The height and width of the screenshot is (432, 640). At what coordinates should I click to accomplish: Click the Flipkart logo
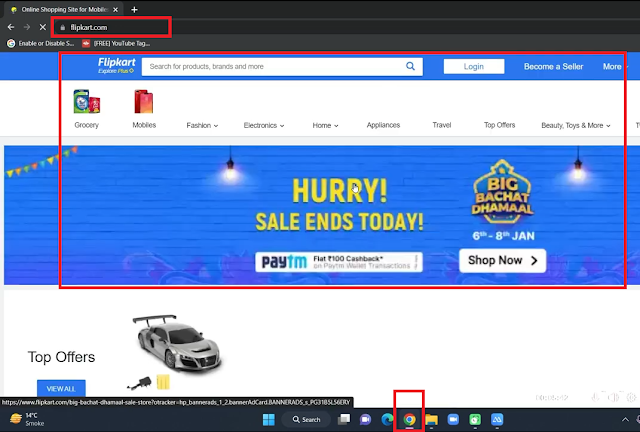tap(116, 65)
